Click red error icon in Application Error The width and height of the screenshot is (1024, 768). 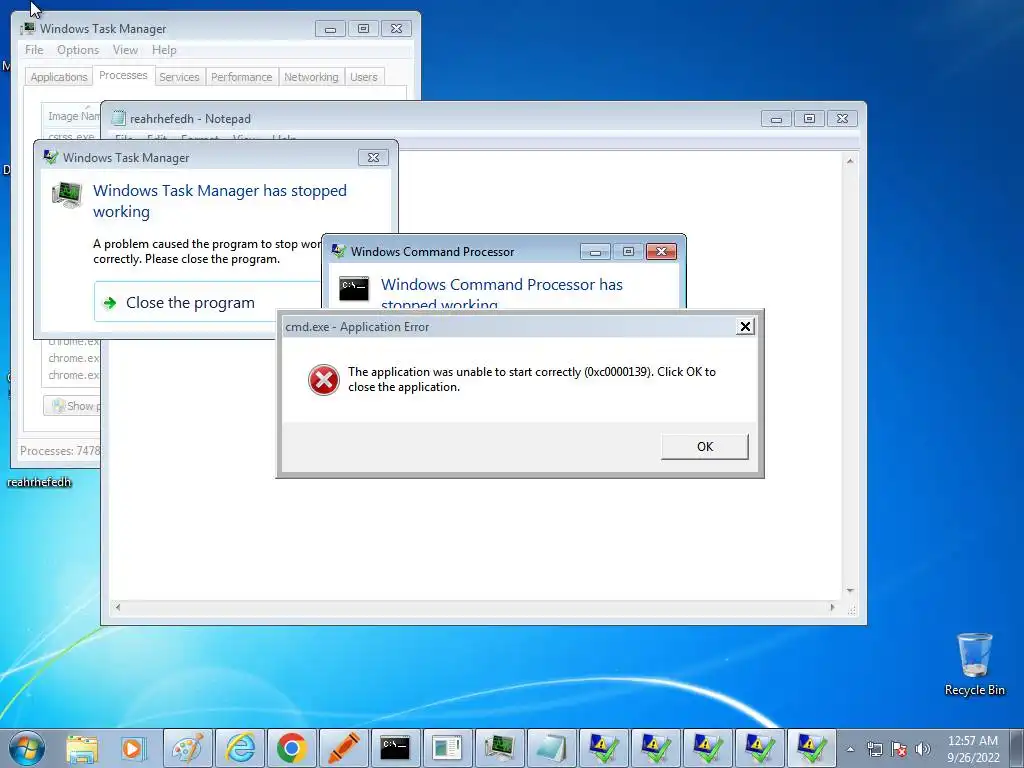(324, 380)
